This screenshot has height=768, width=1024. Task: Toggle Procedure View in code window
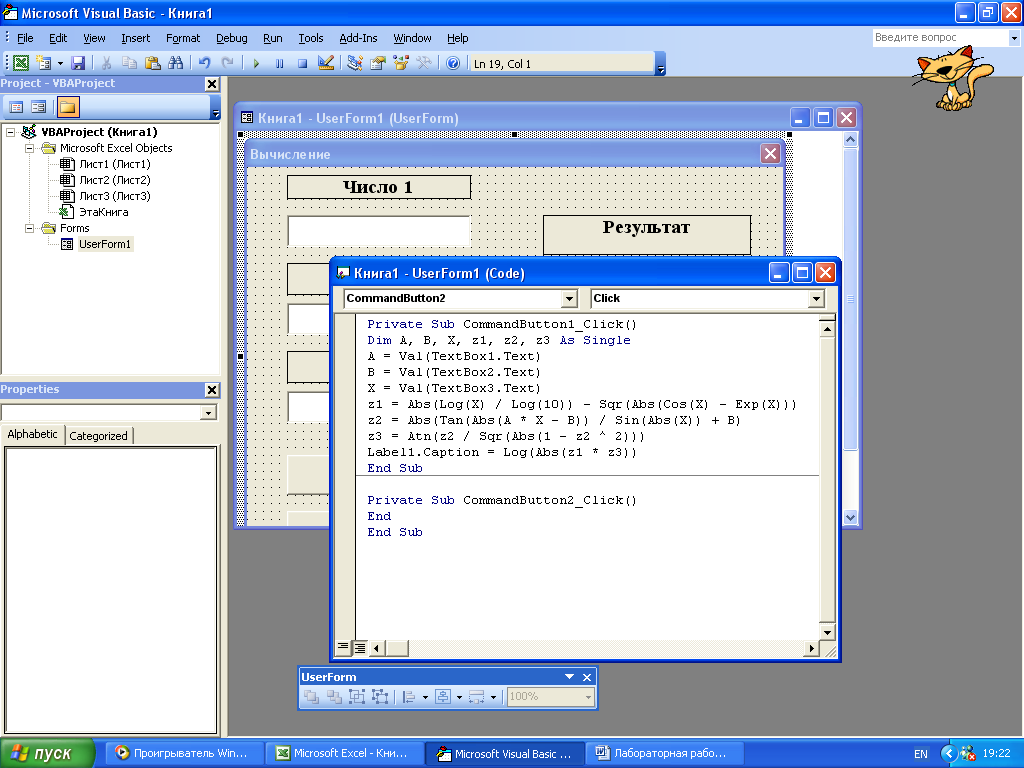(343, 648)
